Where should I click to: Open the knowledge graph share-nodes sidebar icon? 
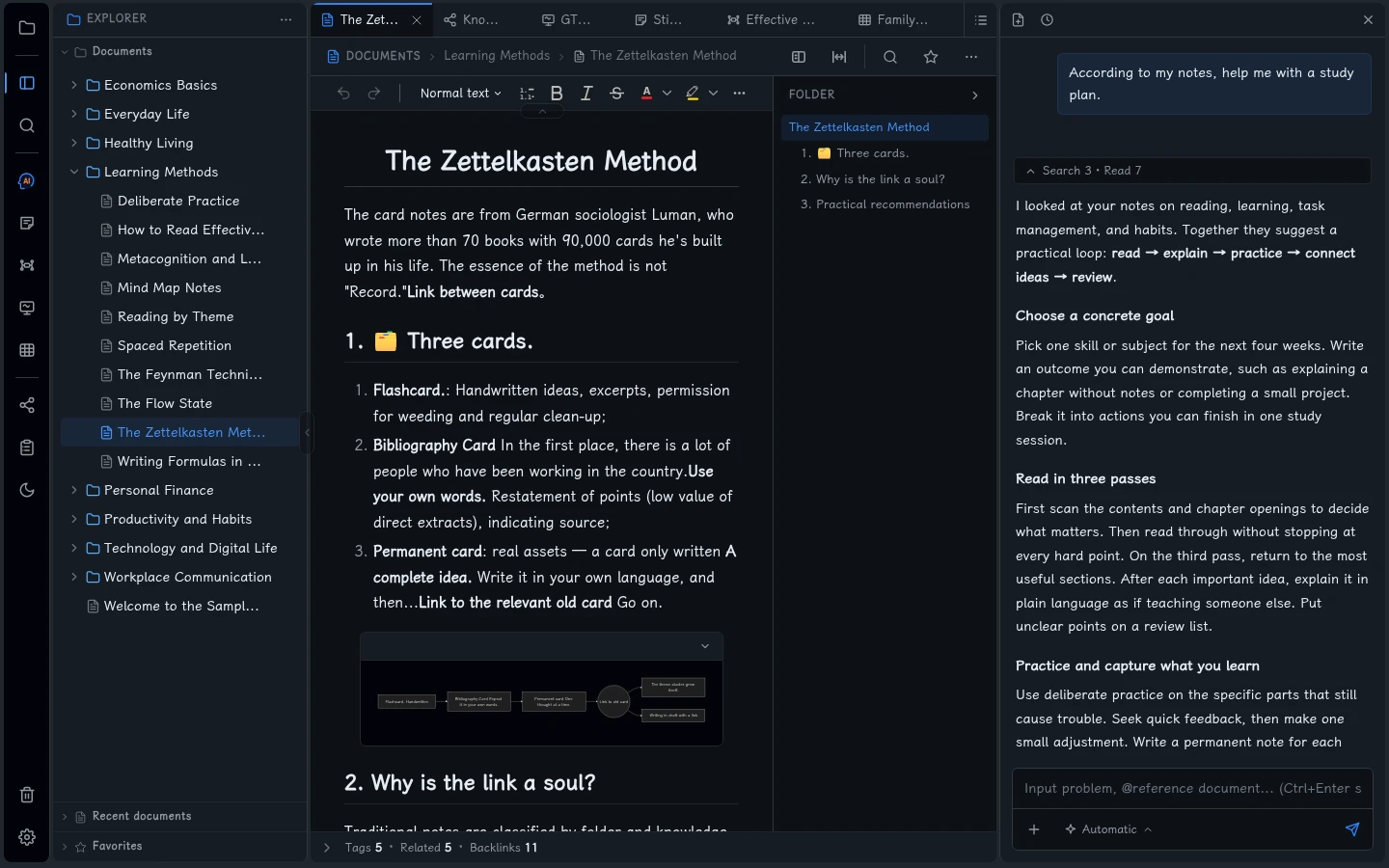pos(27,405)
